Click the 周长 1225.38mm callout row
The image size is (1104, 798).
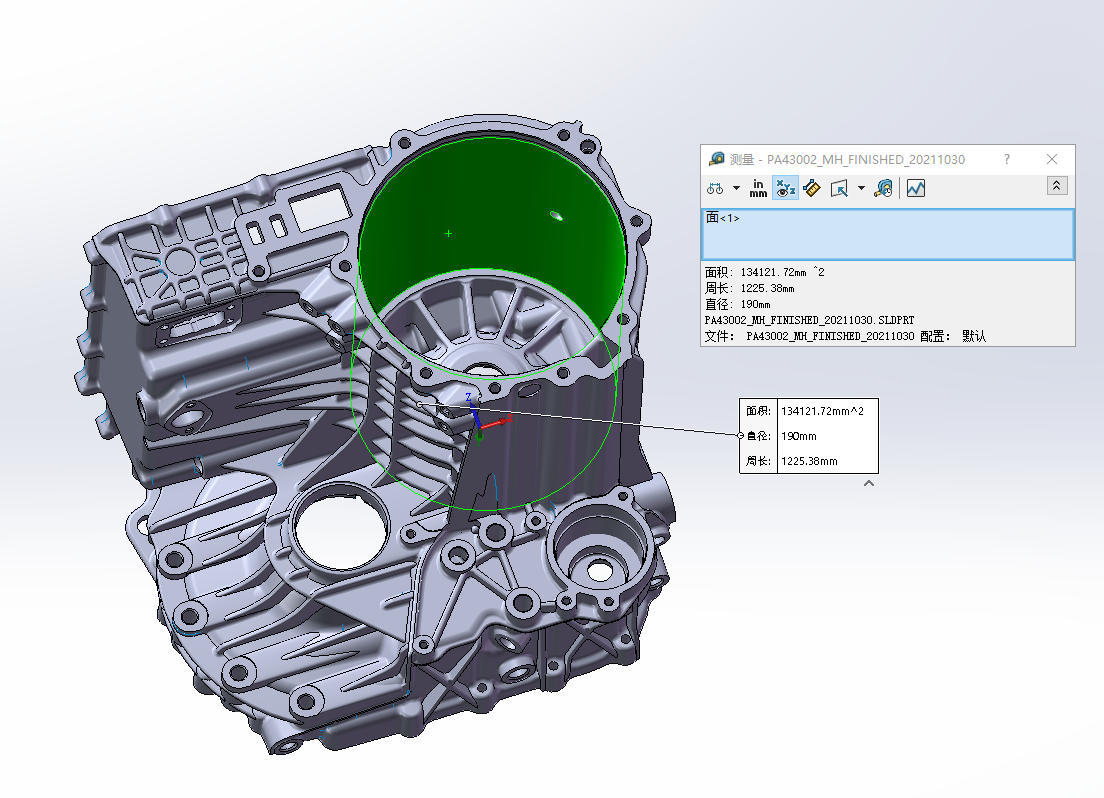click(809, 461)
